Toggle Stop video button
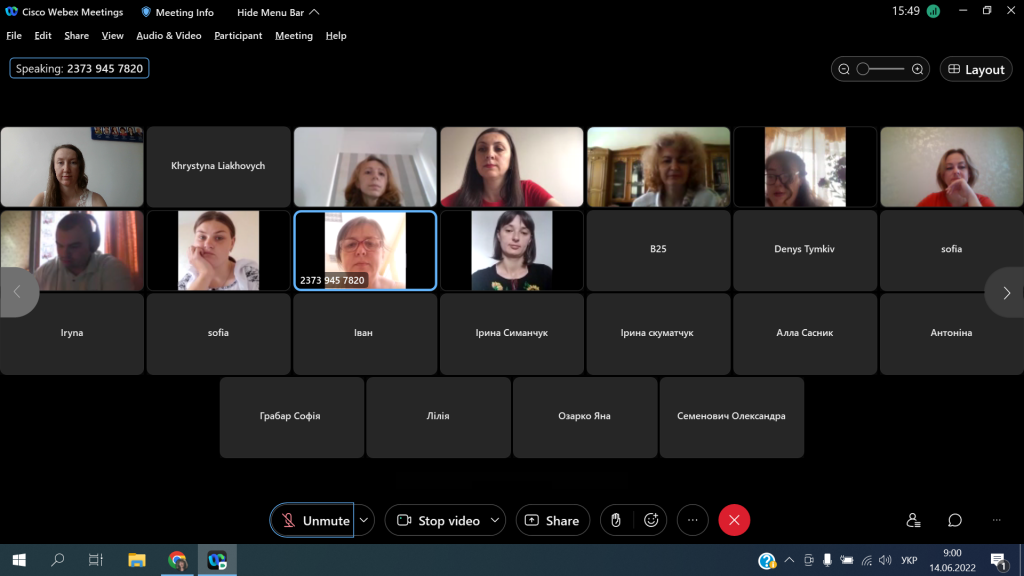Viewport: 1024px width, 576px height. [438, 520]
